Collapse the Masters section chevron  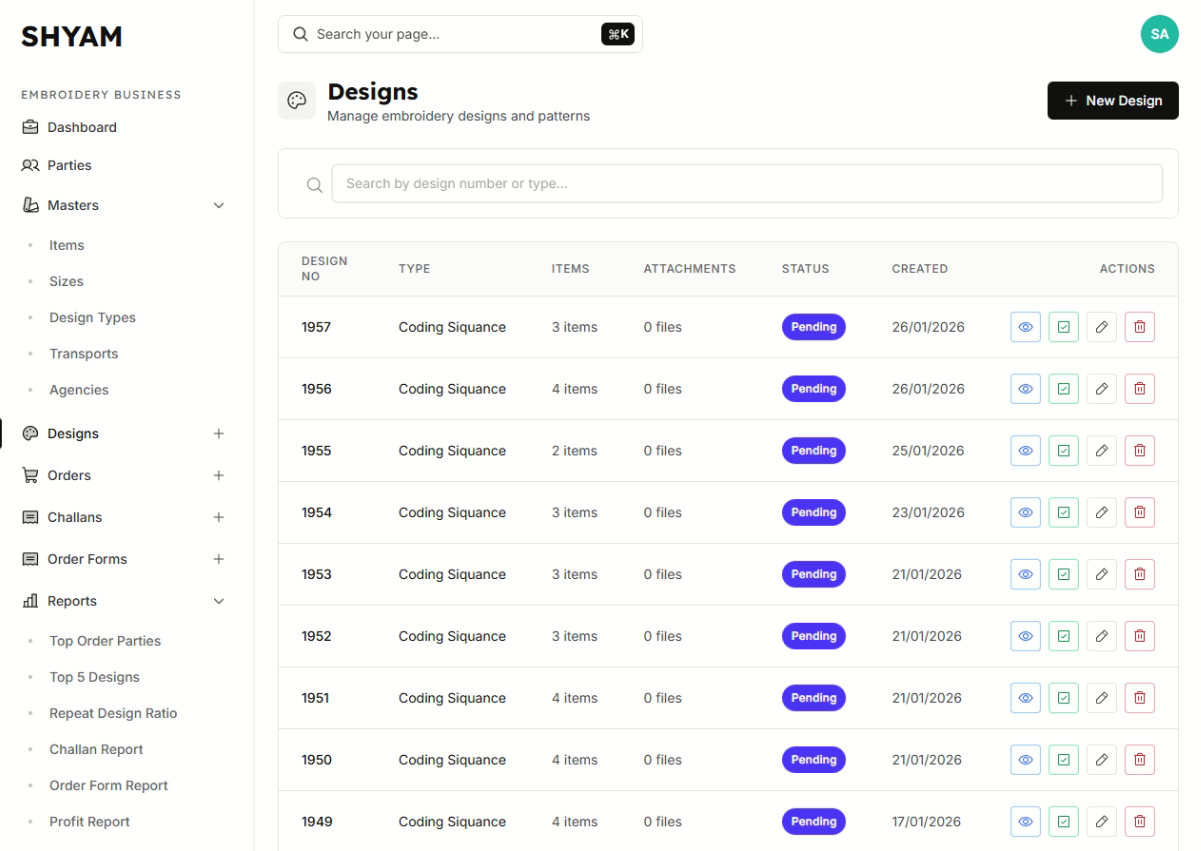219,206
